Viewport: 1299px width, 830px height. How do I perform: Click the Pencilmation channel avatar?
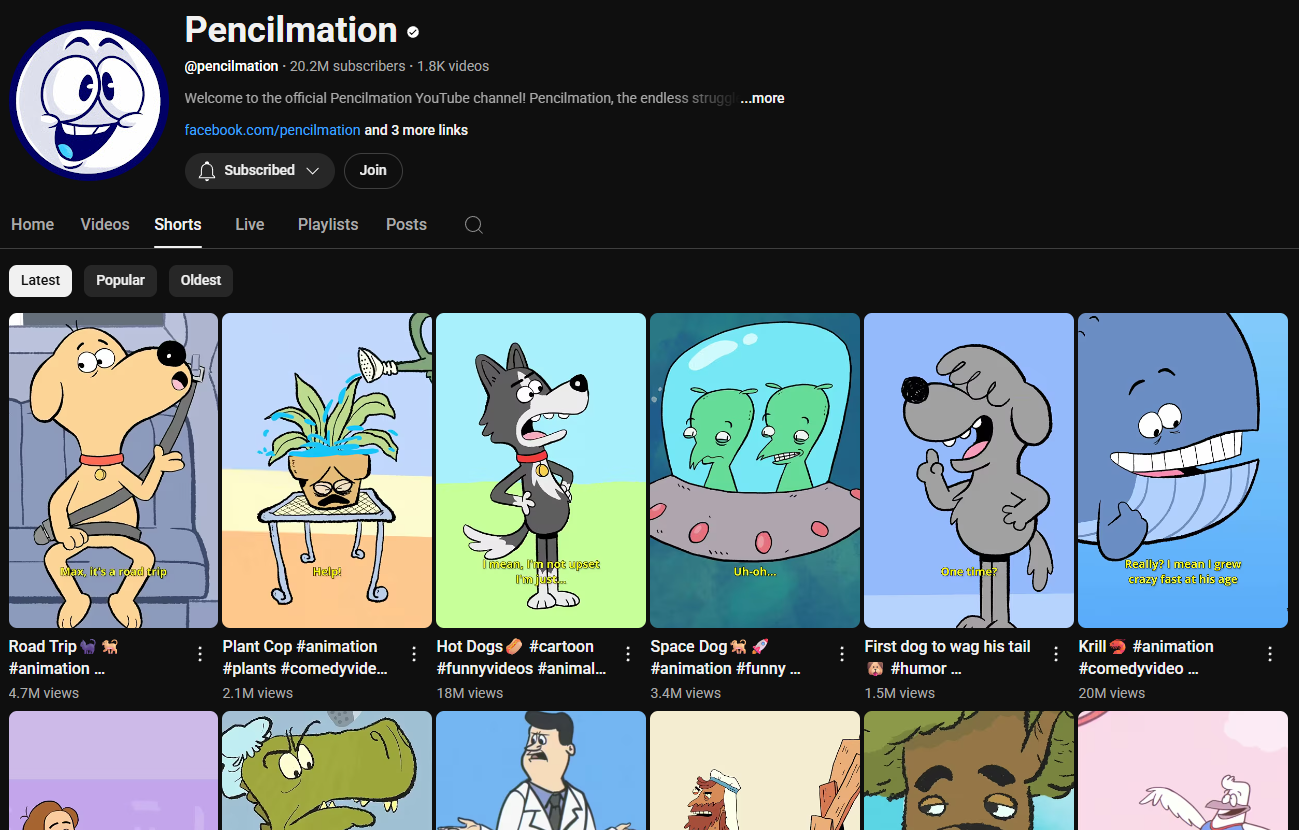[89, 100]
